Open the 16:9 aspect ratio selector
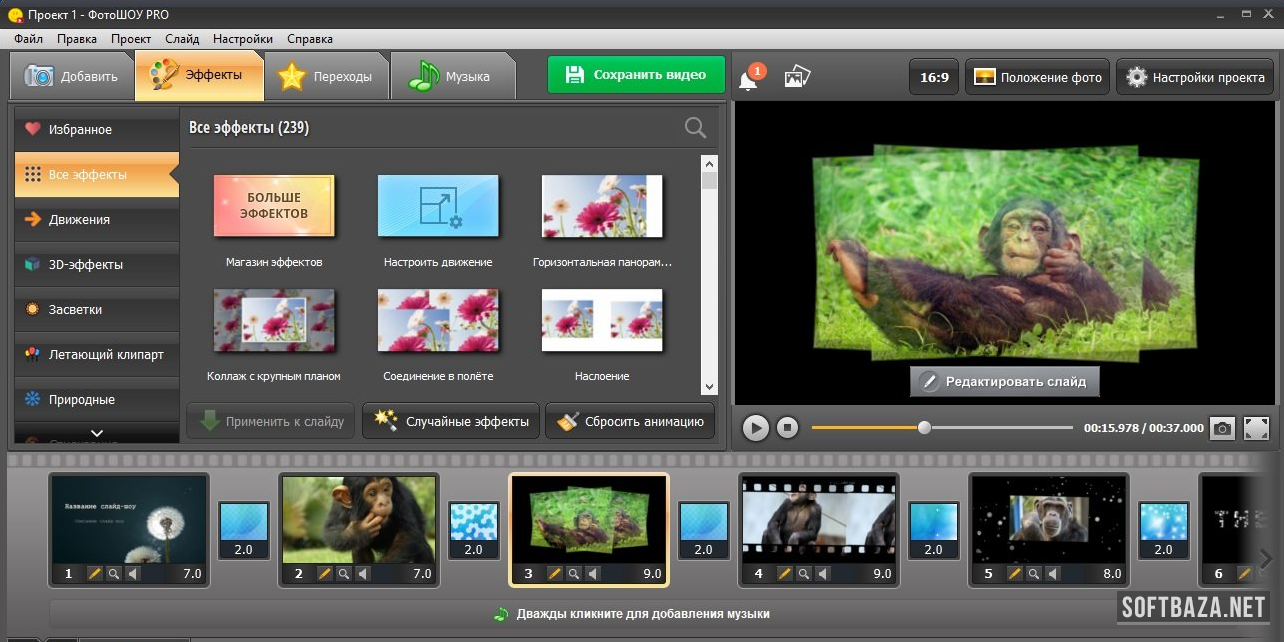This screenshot has width=1284, height=642. pyautogui.click(x=934, y=77)
